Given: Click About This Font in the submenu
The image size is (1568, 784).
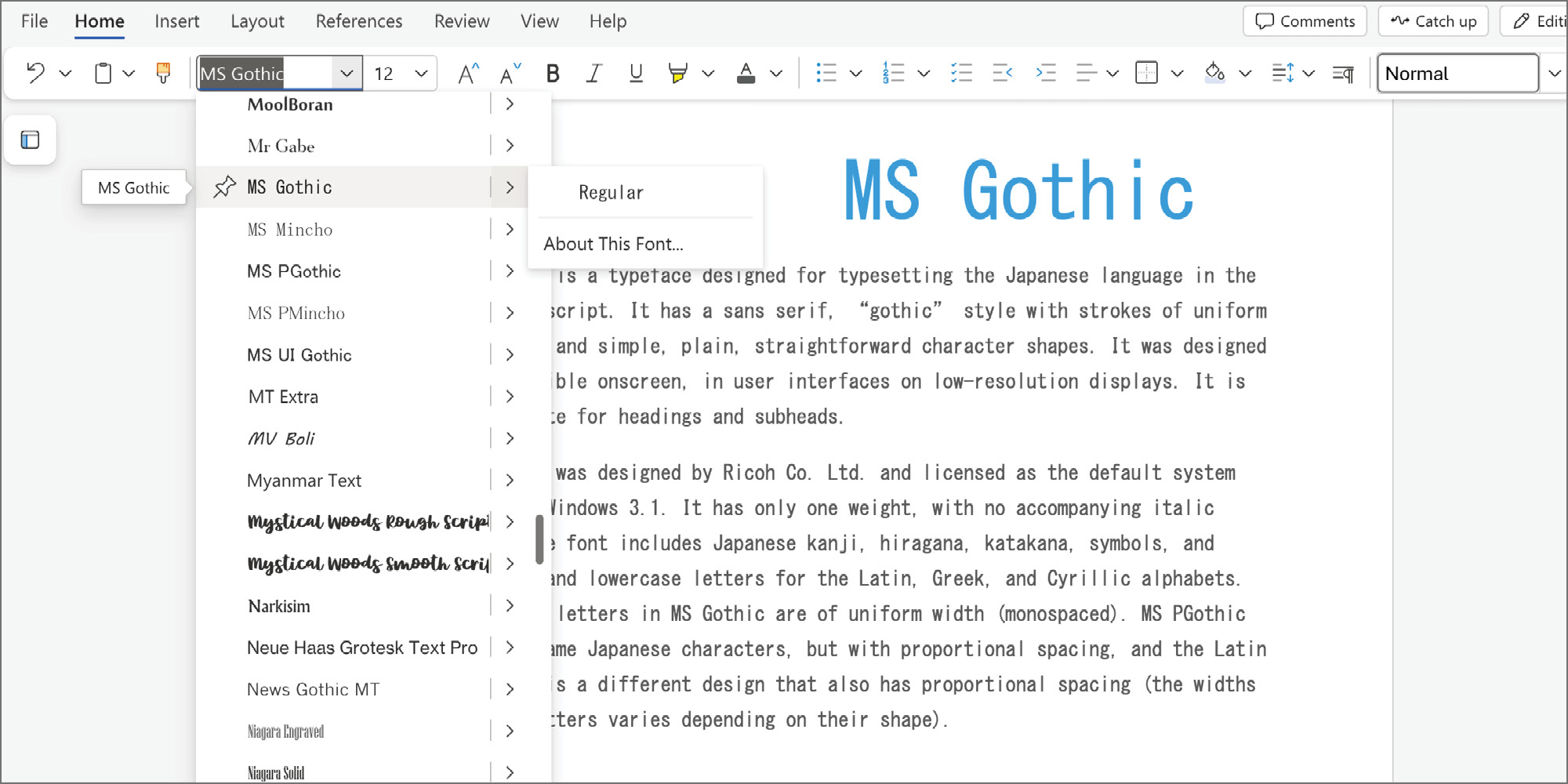Looking at the screenshot, I should click(613, 244).
